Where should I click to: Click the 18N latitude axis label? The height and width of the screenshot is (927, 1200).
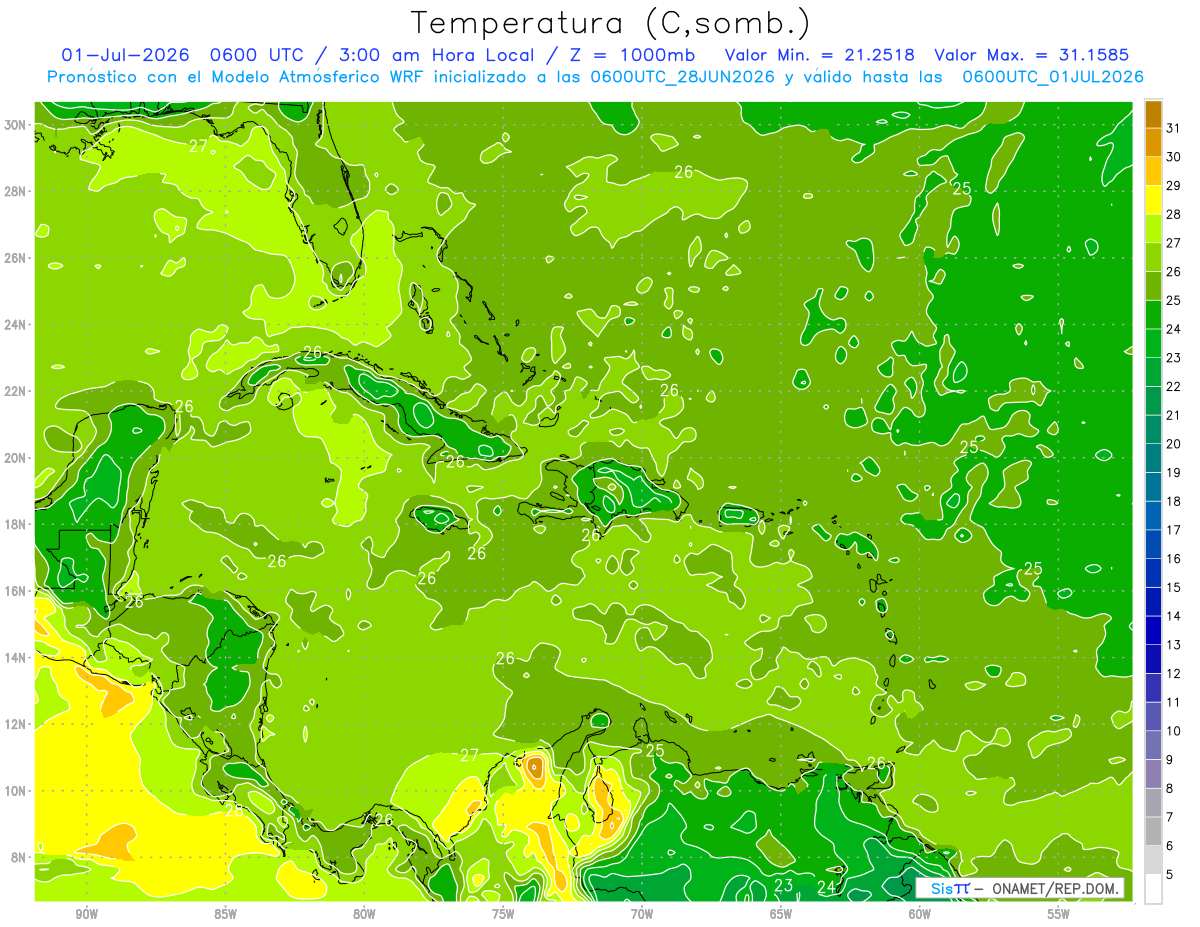17,524
